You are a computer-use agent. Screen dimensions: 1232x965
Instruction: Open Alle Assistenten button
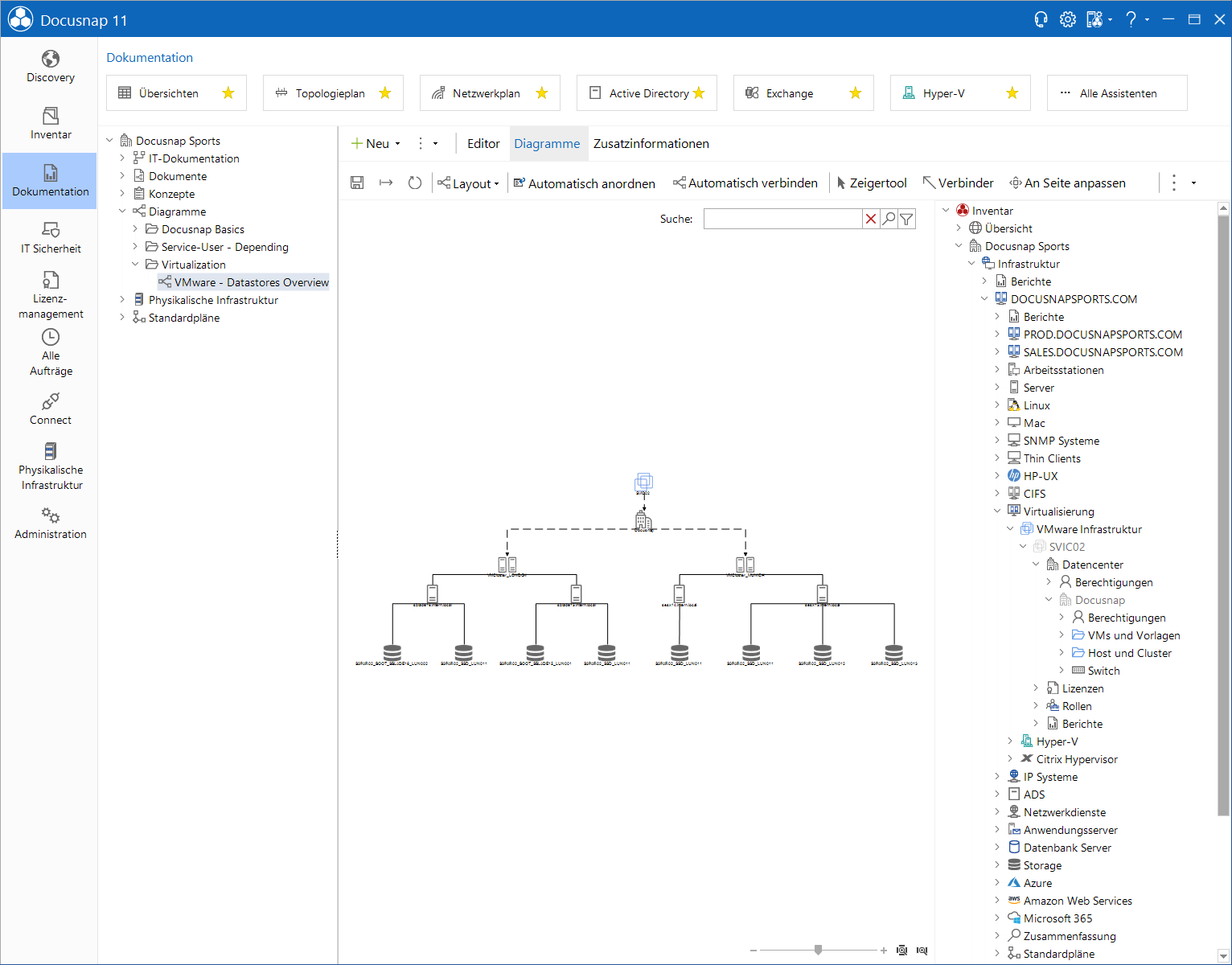pos(1117,93)
